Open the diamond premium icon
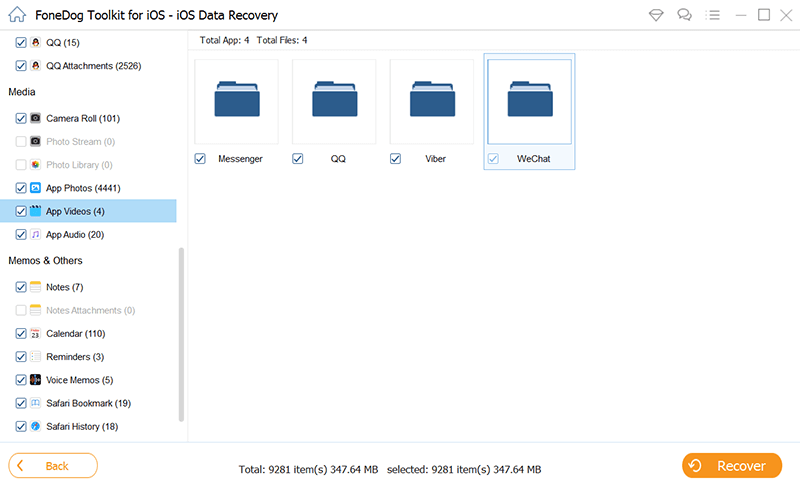Viewport: 800px width, 489px height. [656, 15]
